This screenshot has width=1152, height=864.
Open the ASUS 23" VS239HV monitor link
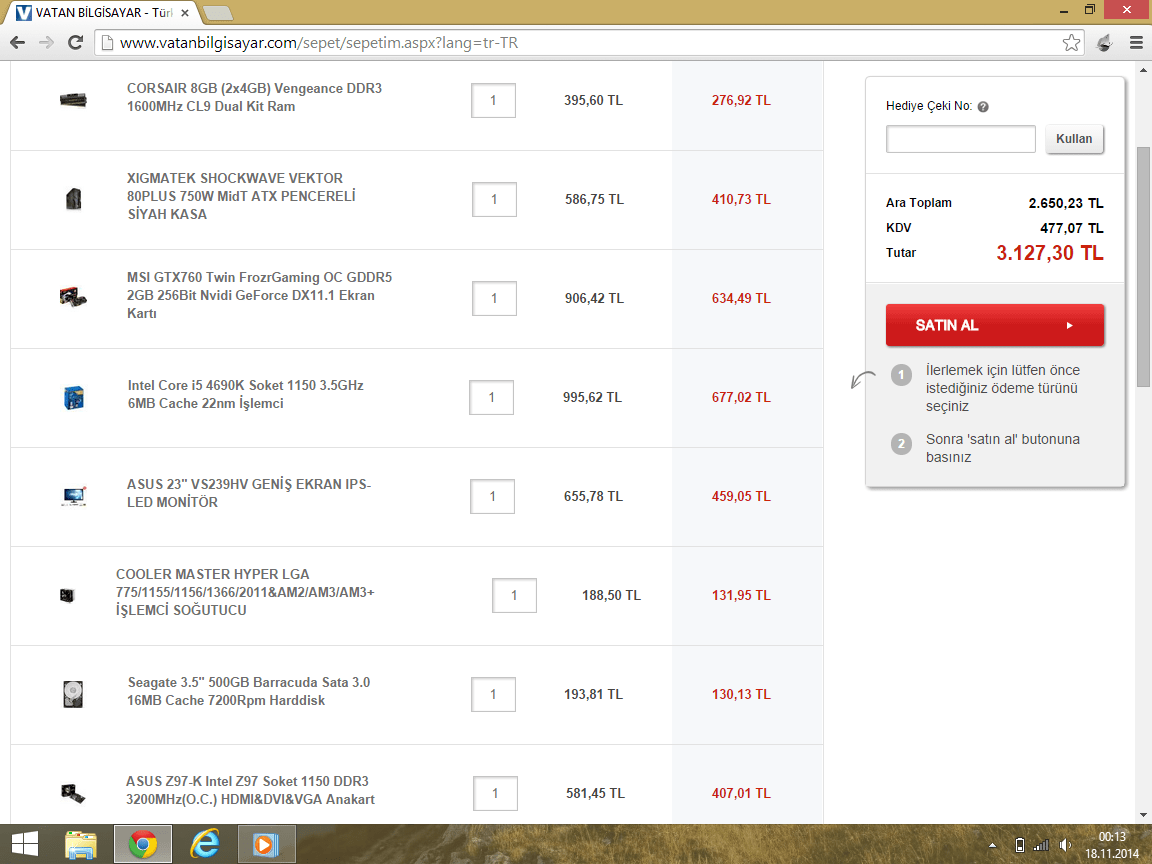pyautogui.click(x=248, y=493)
